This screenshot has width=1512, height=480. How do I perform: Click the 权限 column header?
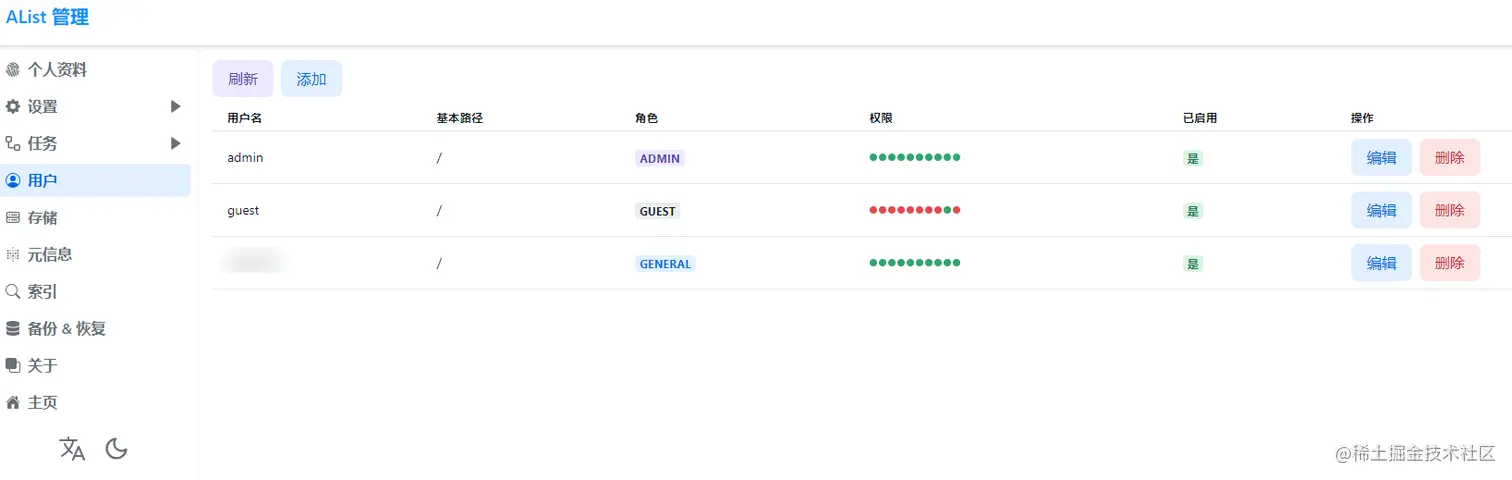[x=881, y=118]
